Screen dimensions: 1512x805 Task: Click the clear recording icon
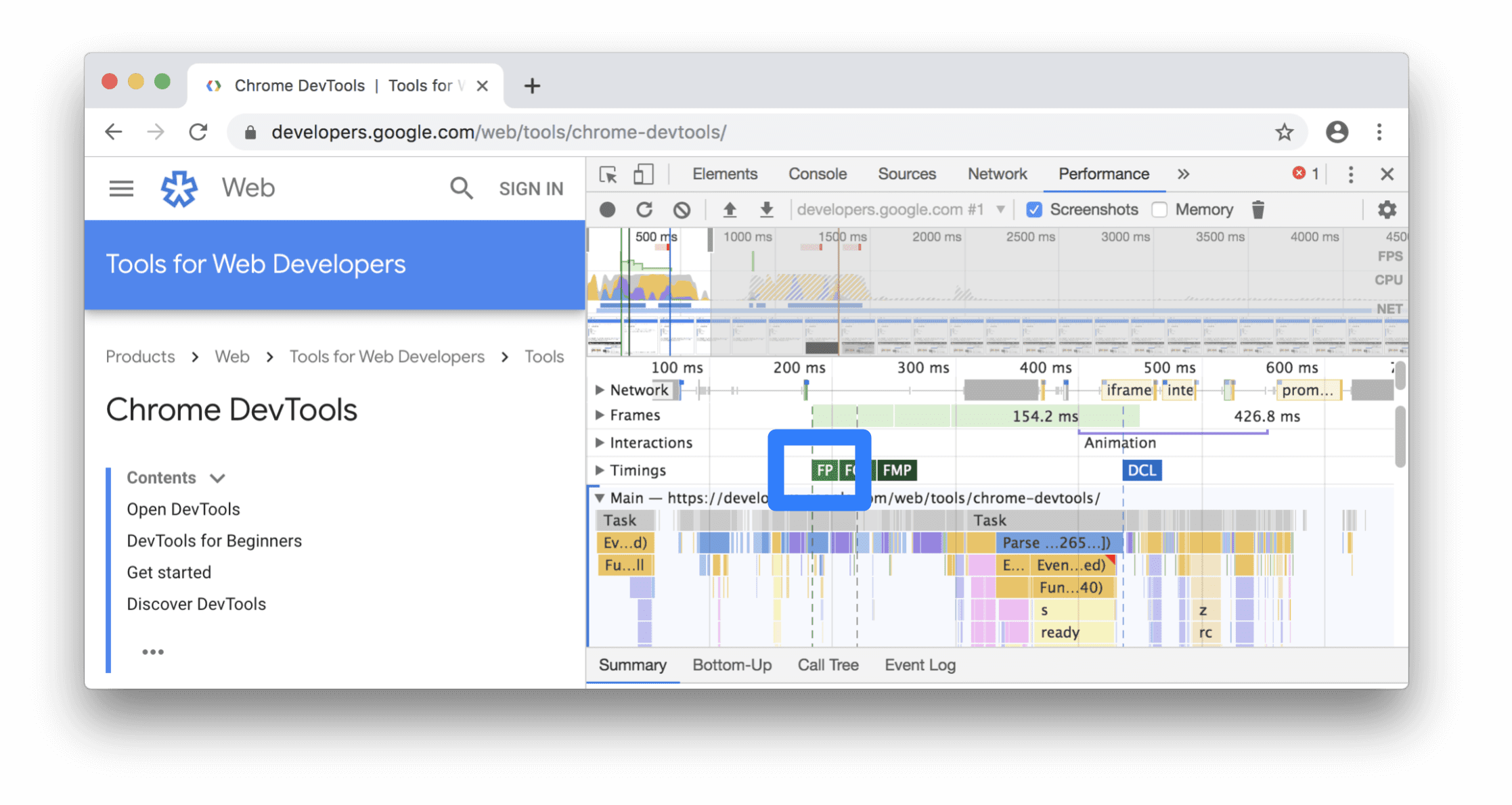(682, 209)
